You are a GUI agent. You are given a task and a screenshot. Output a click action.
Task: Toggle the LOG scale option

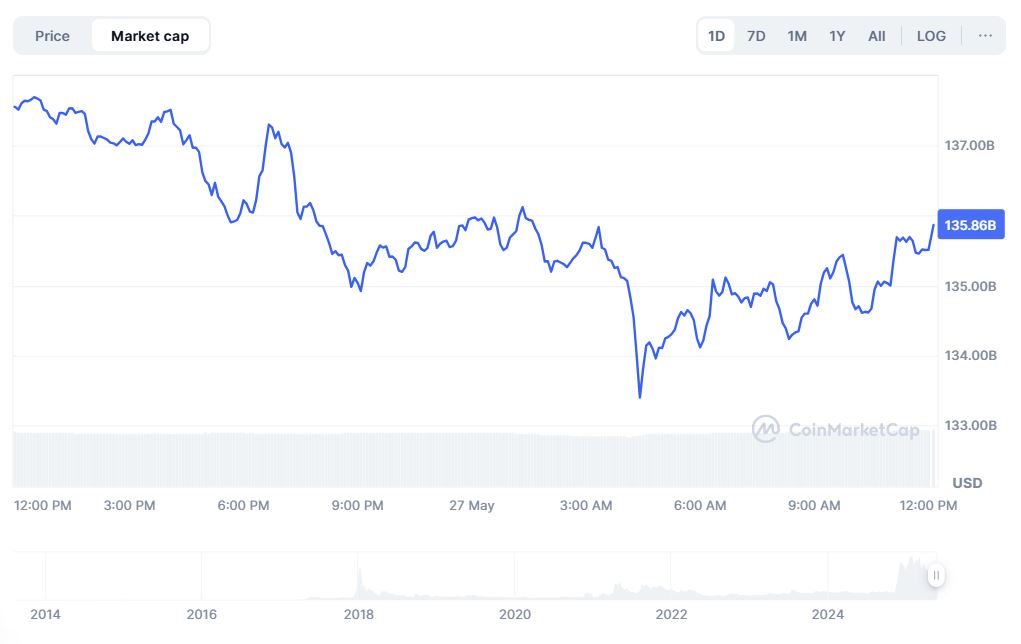[930, 36]
